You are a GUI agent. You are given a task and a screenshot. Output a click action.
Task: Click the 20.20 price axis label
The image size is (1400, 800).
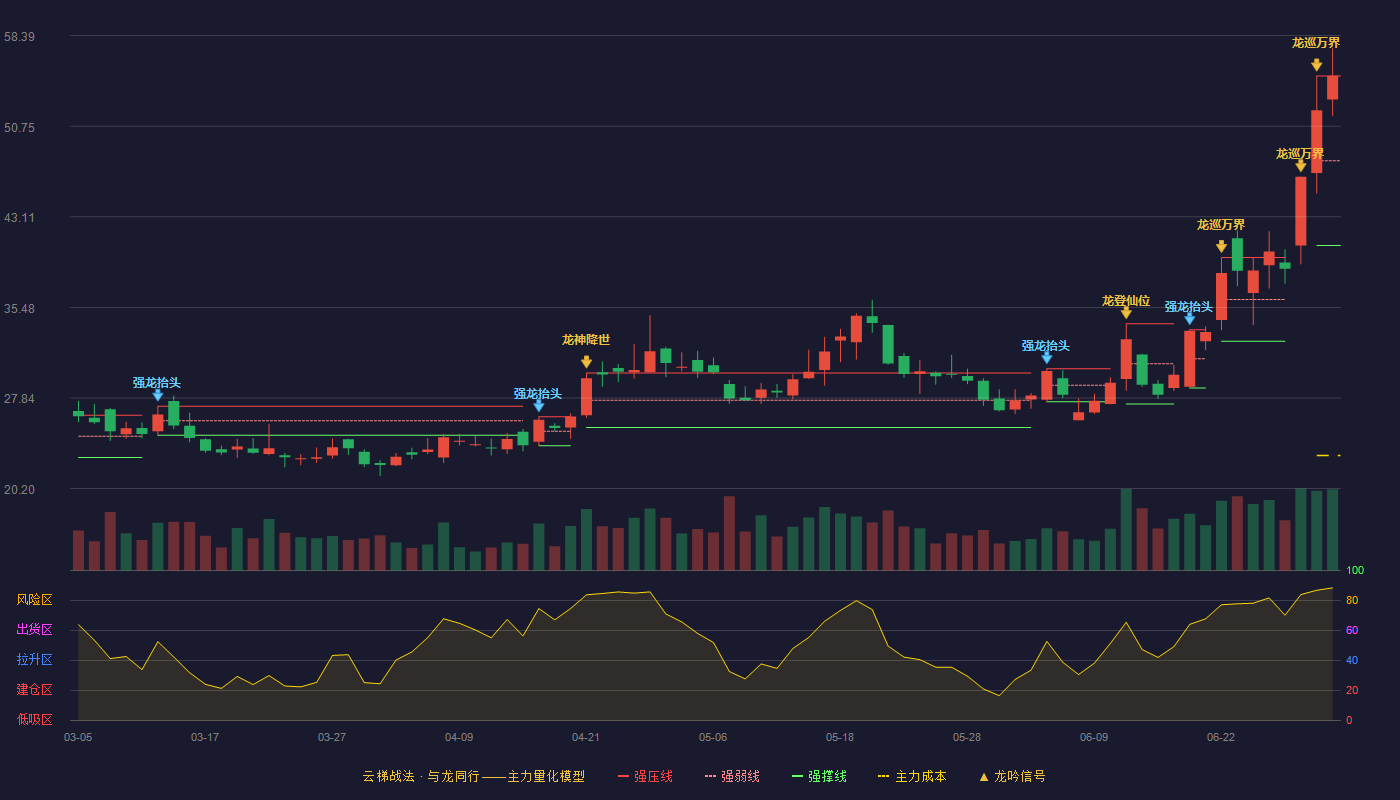coord(19,490)
